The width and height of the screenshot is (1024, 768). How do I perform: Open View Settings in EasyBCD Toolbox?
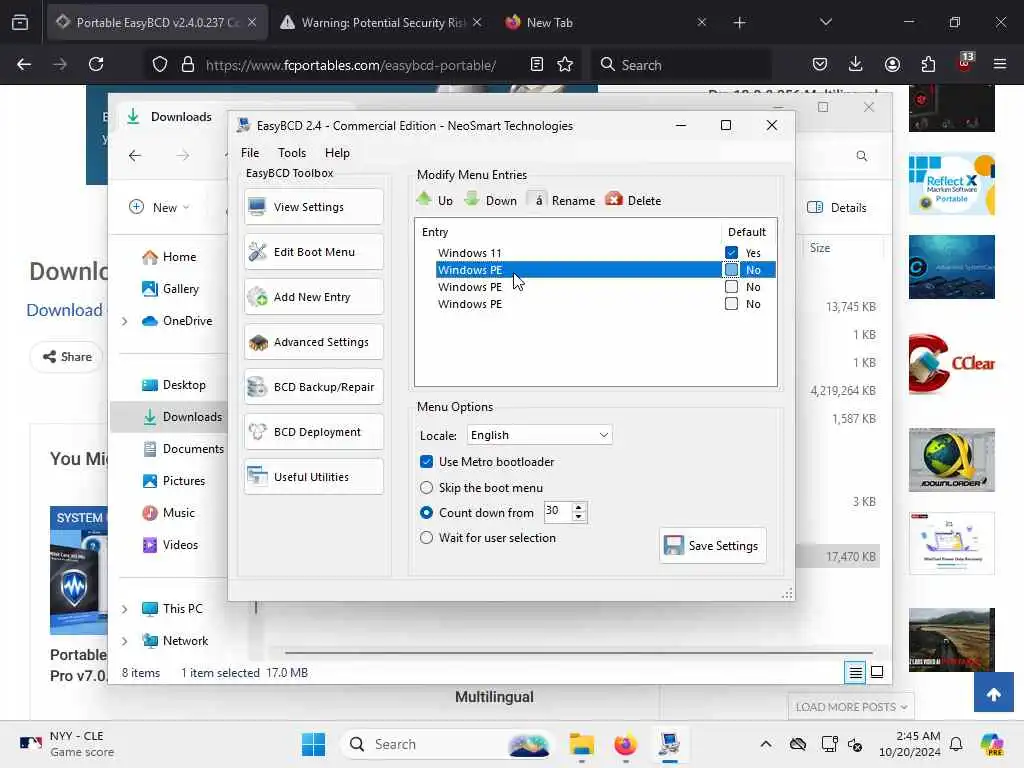click(x=313, y=207)
